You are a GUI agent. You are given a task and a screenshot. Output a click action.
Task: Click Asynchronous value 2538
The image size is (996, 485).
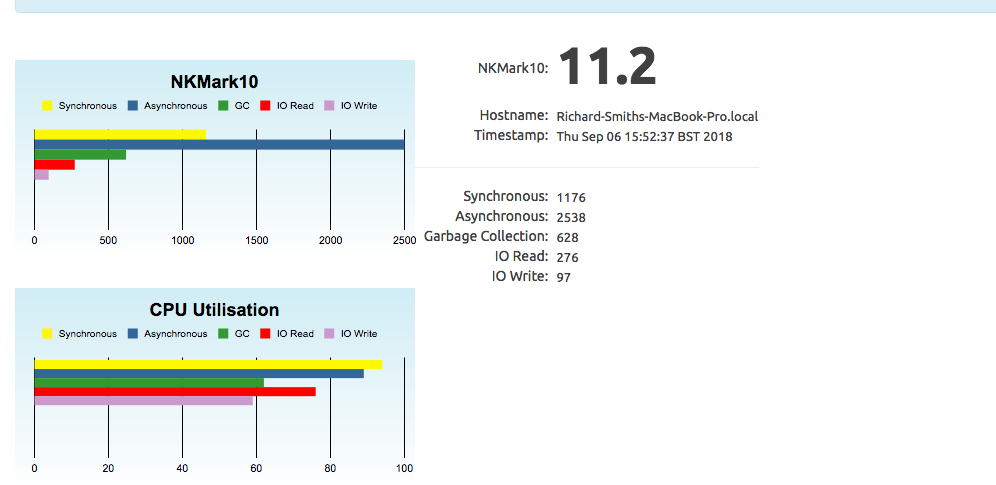(x=571, y=218)
